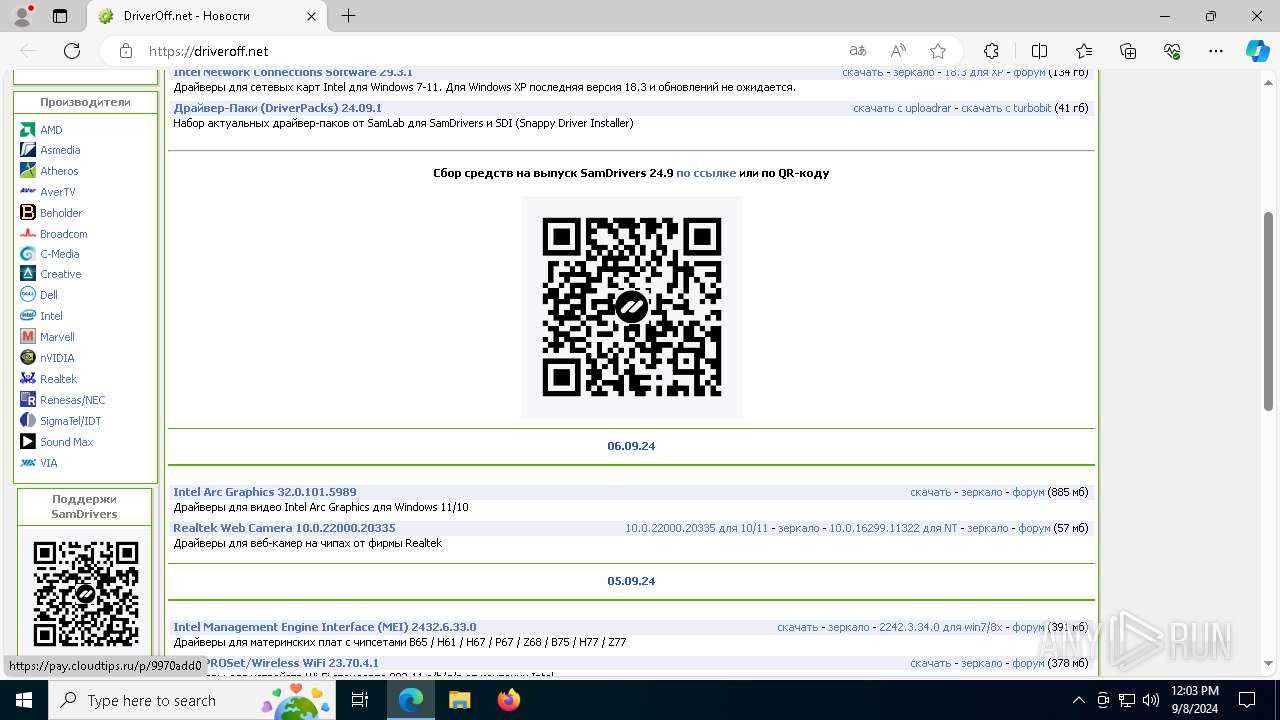Click the VIA logo icon
The image size is (1280, 720).
[28, 463]
